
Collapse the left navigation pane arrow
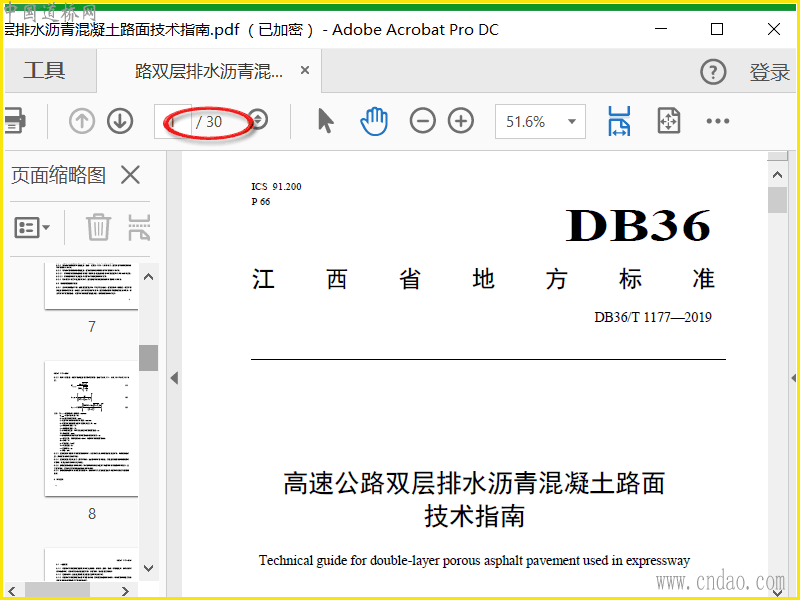coord(174,378)
